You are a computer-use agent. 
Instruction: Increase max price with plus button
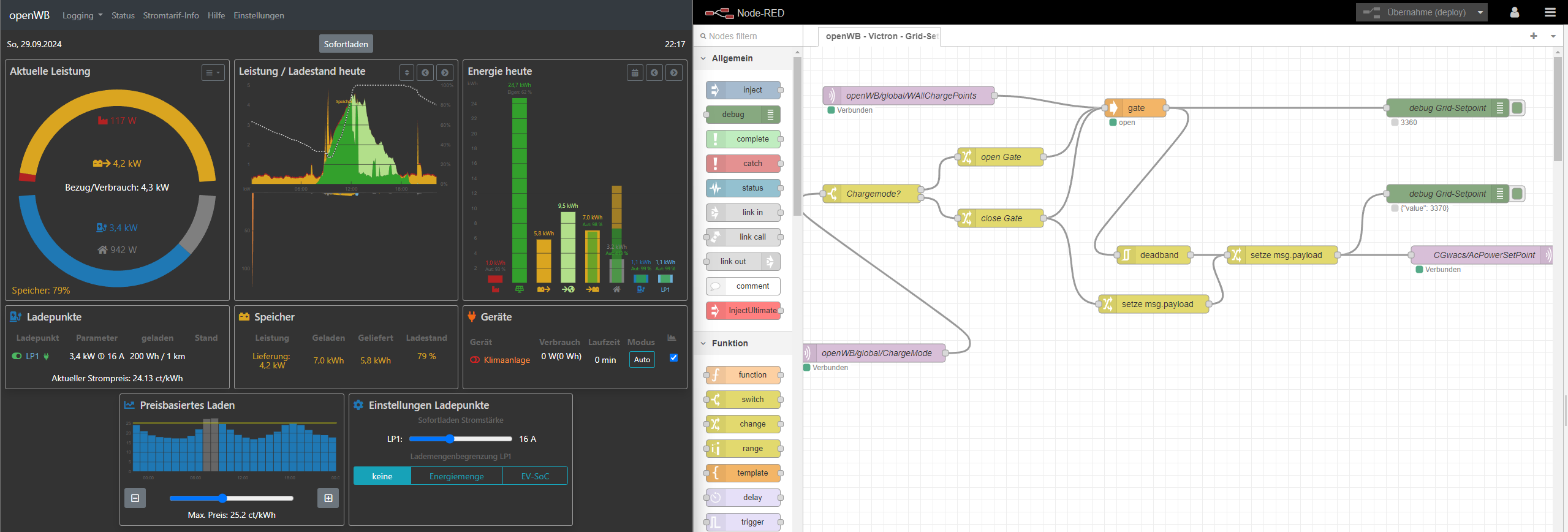point(328,498)
